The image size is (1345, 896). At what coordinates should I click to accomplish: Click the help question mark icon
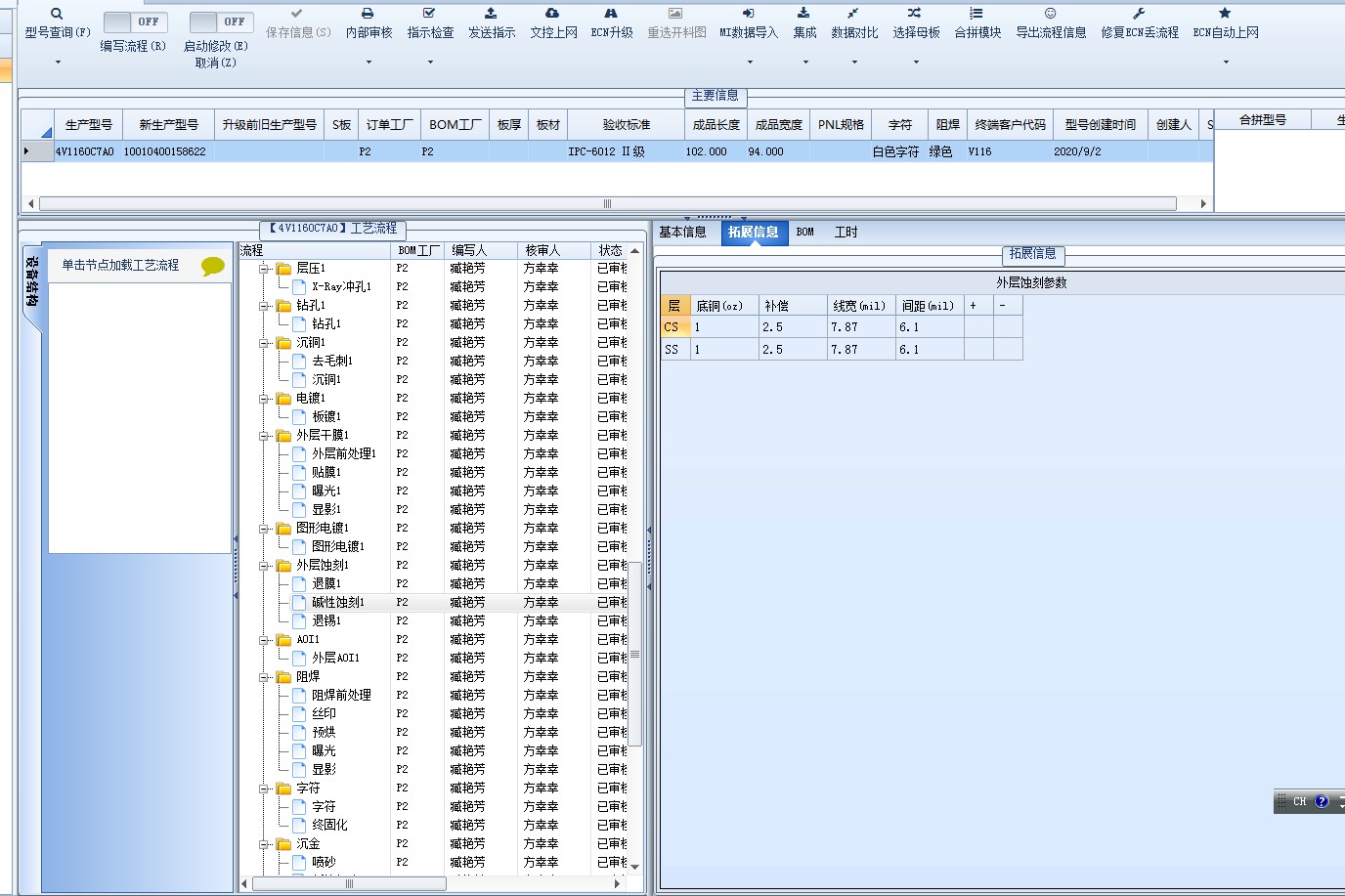pyautogui.click(x=1322, y=801)
